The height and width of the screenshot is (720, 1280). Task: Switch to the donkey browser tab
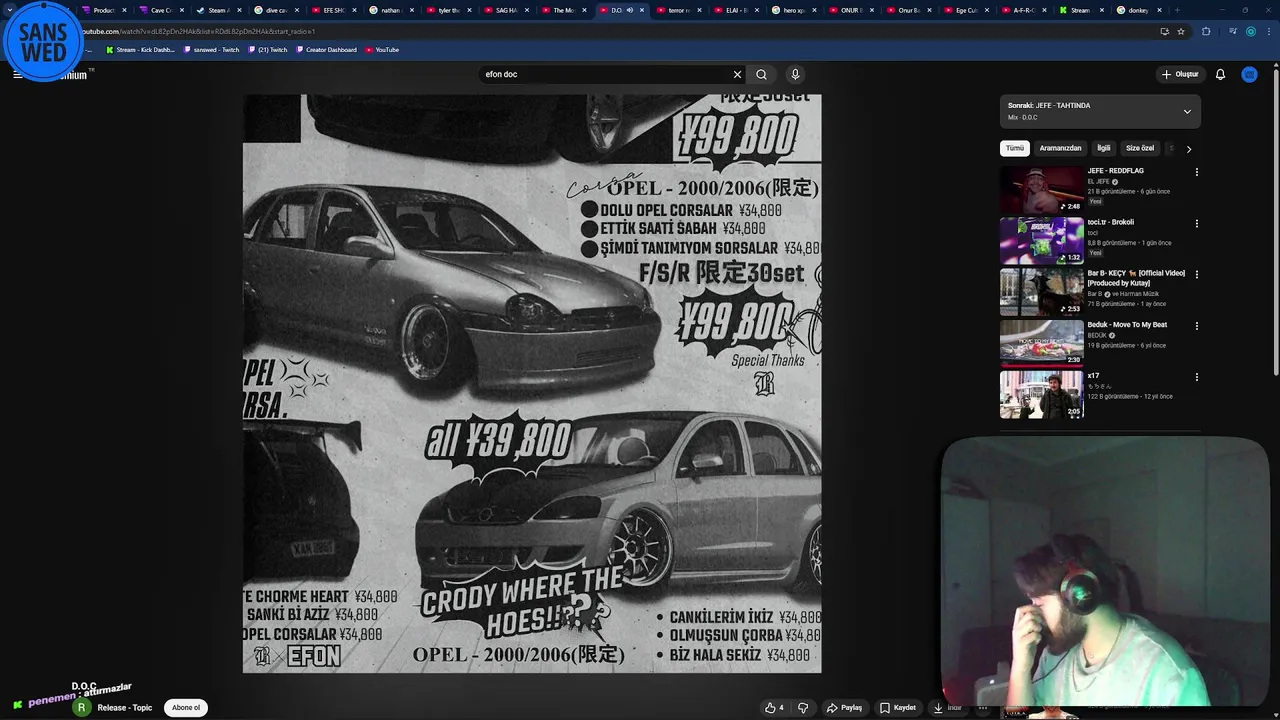pos(1138,10)
